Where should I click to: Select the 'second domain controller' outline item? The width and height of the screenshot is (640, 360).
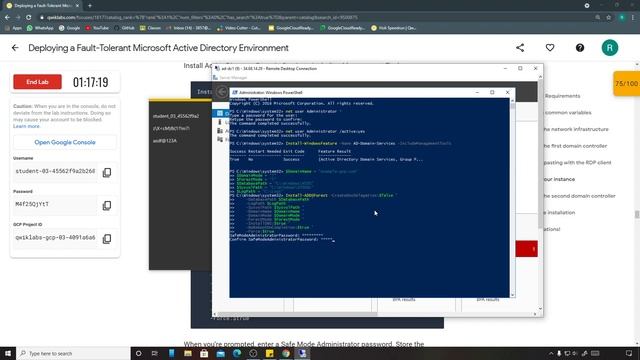(580, 196)
